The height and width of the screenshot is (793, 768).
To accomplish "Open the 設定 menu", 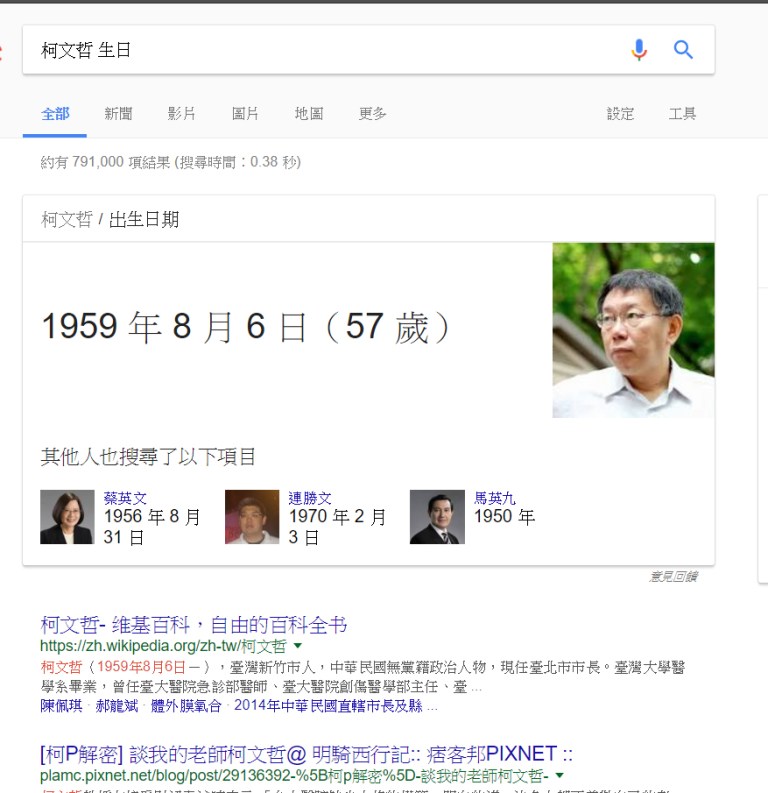I will pyautogui.click(x=620, y=114).
